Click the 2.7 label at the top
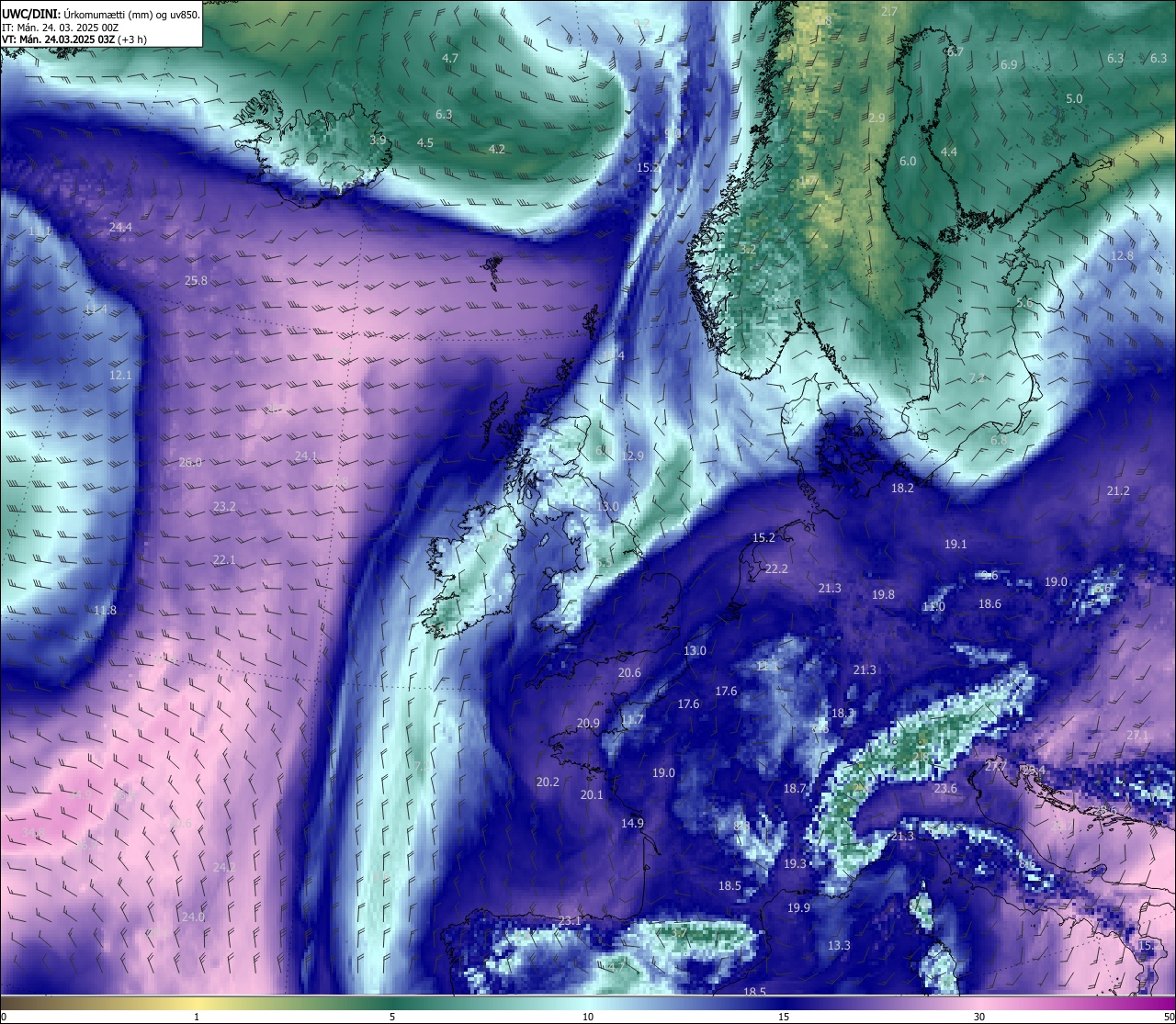 pyautogui.click(x=889, y=12)
